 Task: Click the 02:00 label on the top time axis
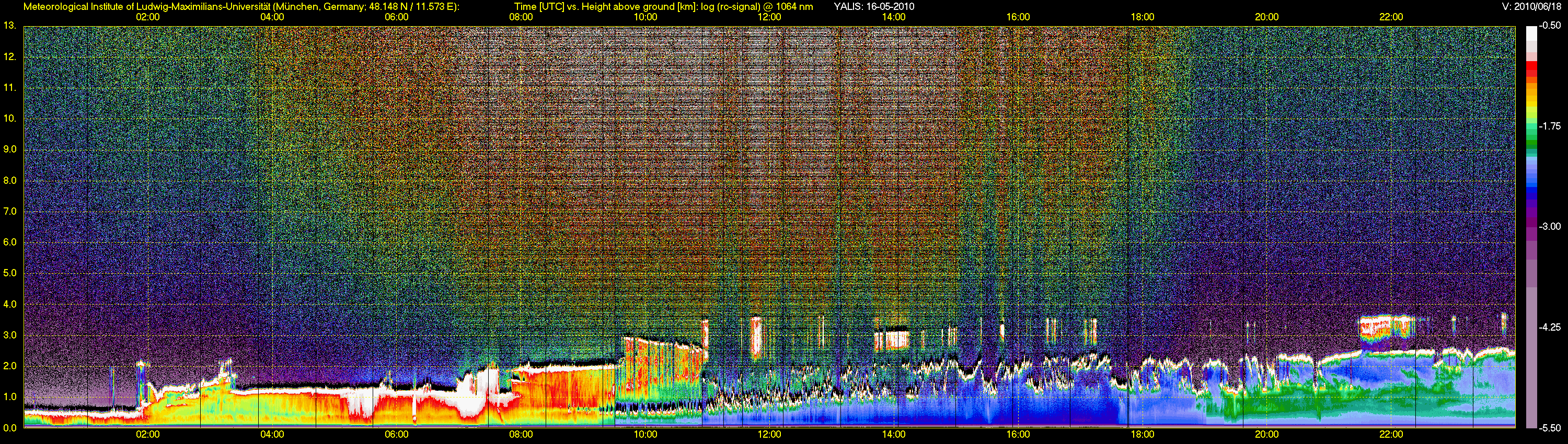tap(147, 17)
